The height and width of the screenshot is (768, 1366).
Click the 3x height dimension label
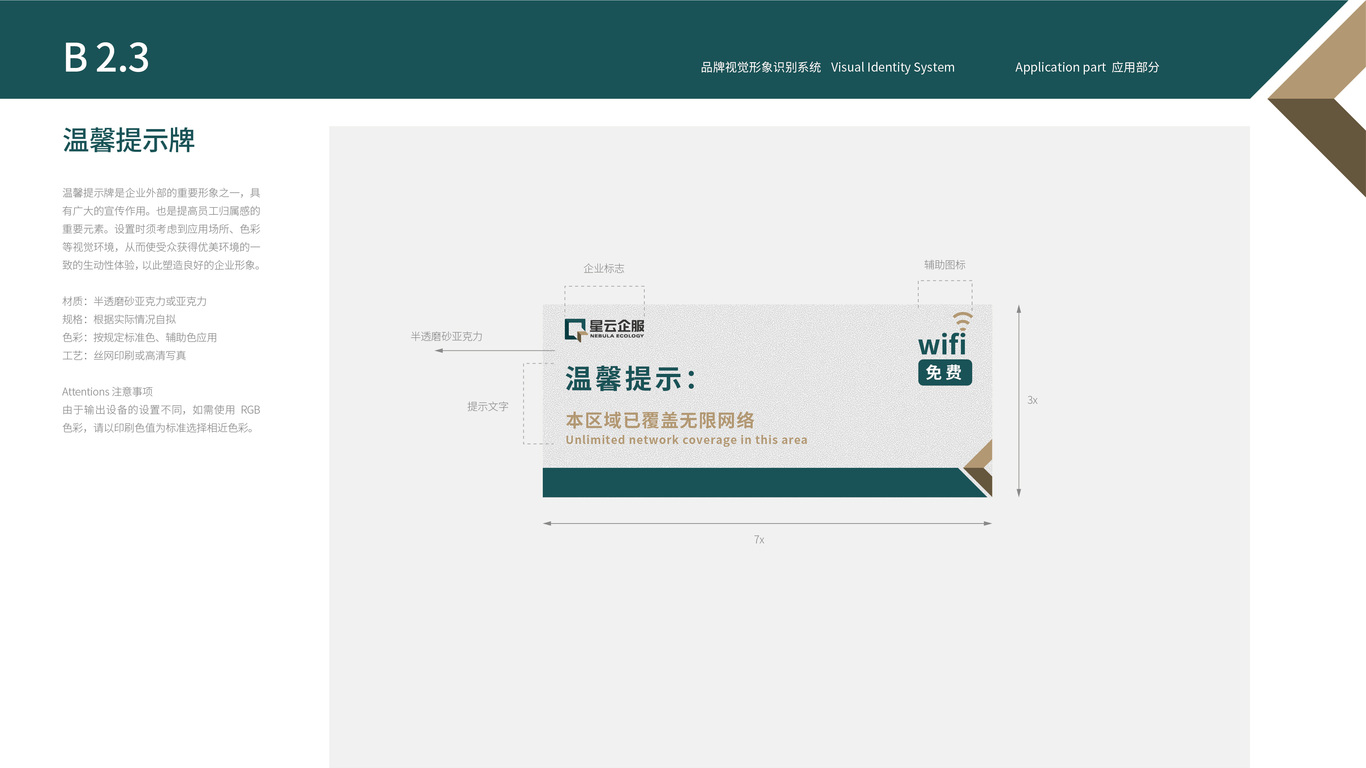coord(1032,400)
